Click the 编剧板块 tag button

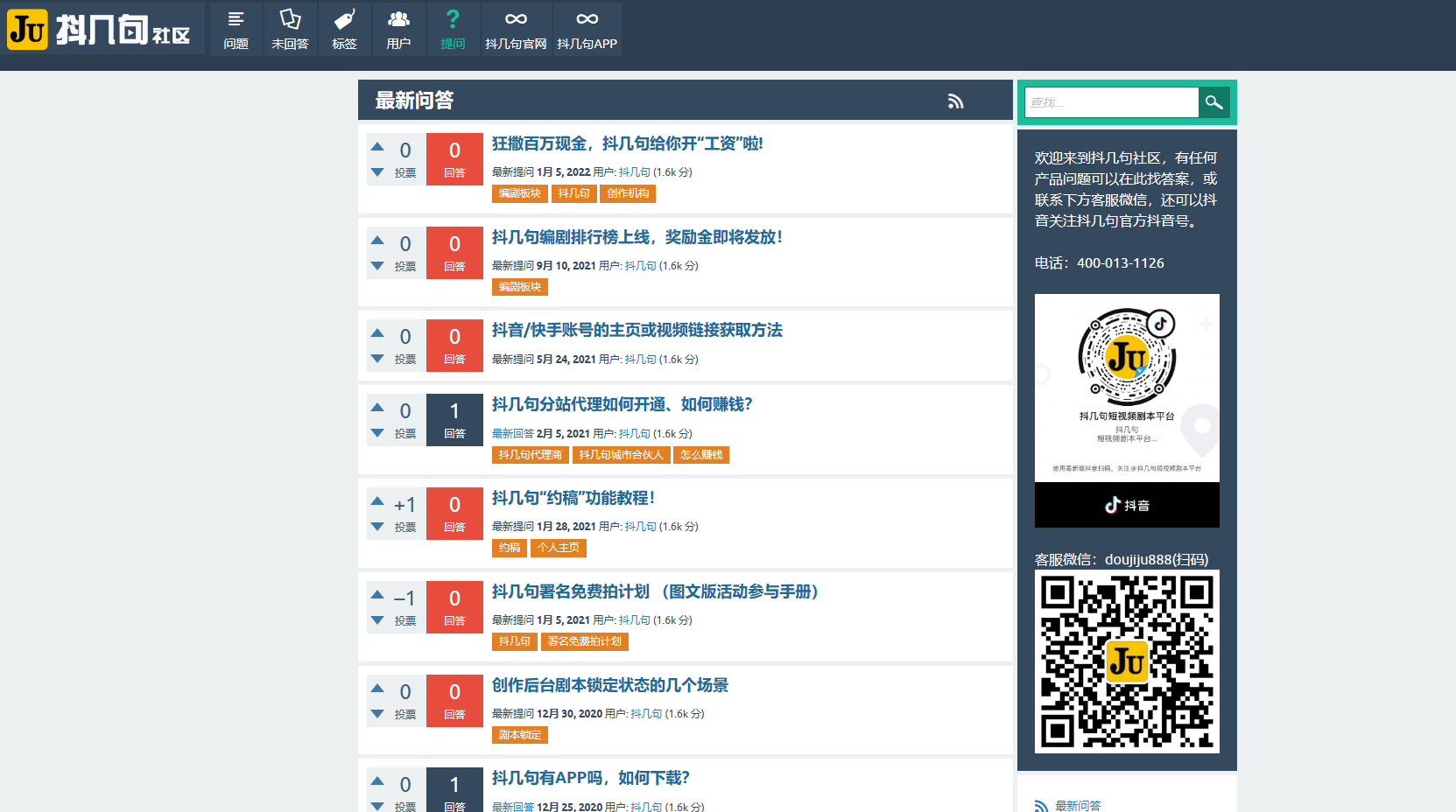(x=520, y=193)
